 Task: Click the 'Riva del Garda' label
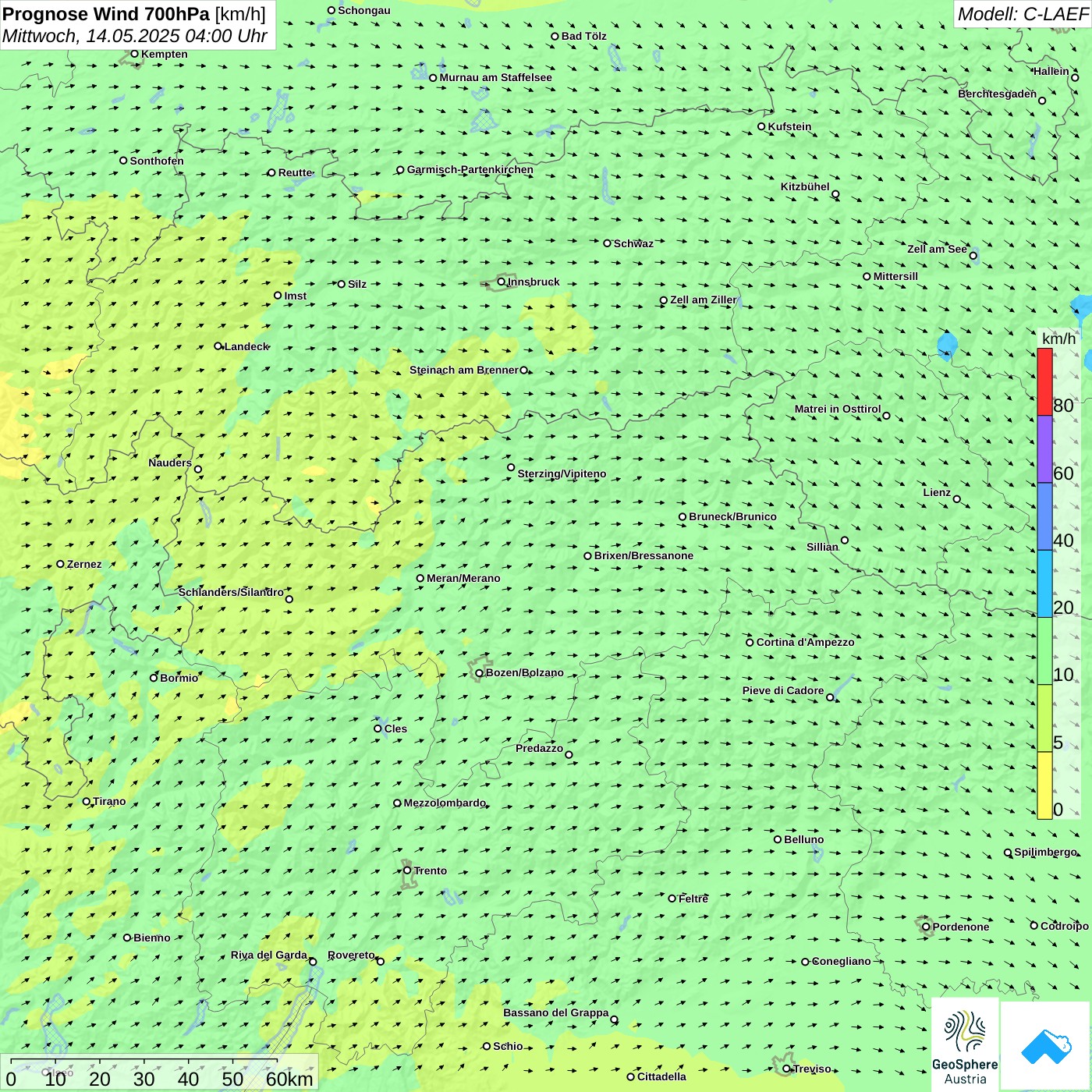[269, 955]
